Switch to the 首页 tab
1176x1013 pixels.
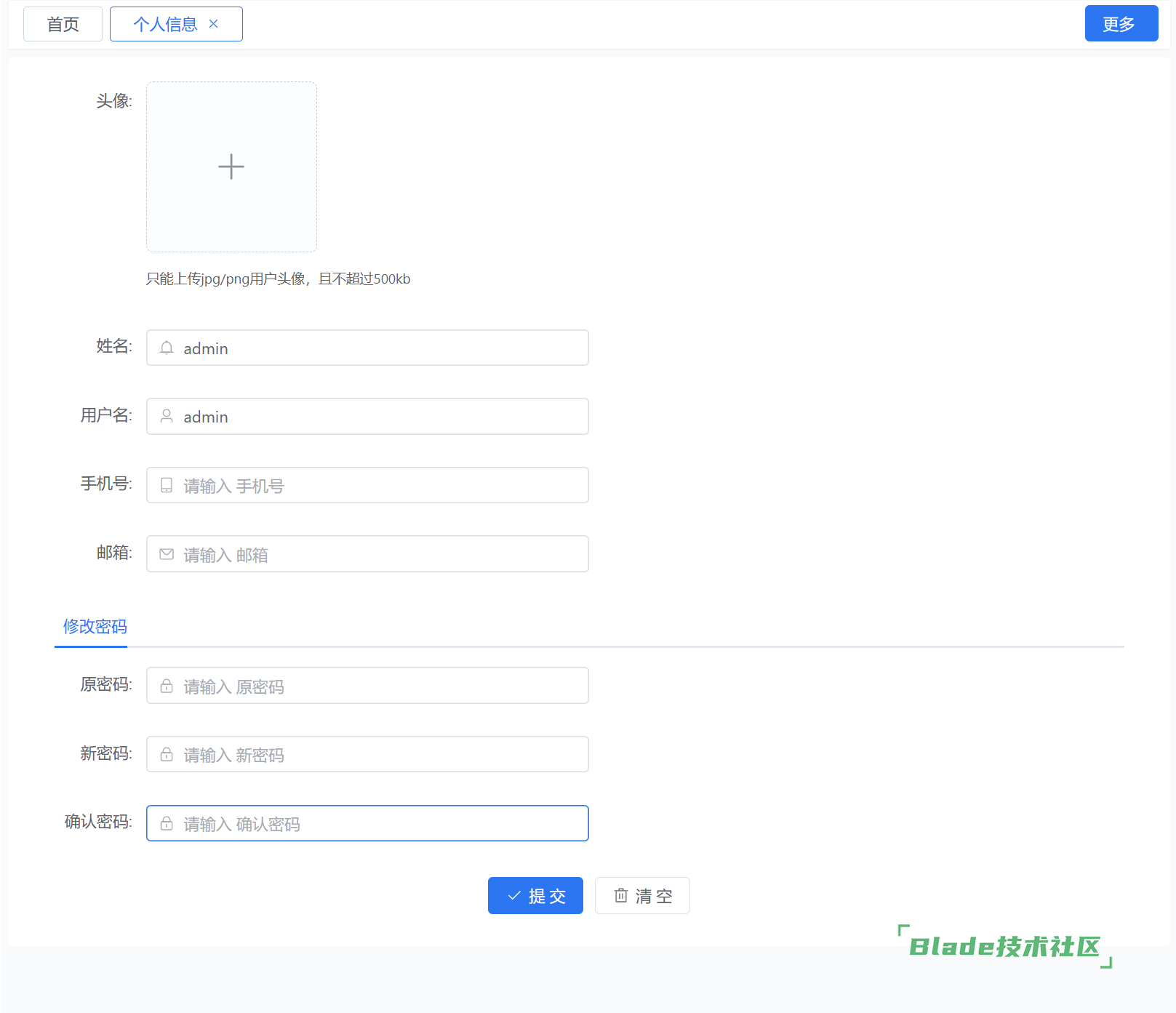(63, 24)
